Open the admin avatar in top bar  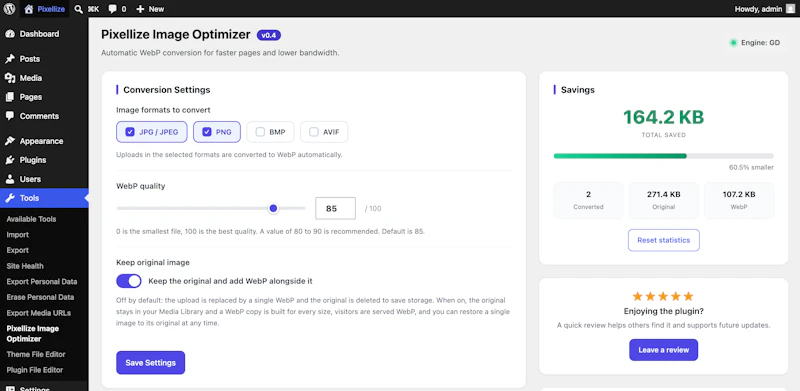point(790,9)
